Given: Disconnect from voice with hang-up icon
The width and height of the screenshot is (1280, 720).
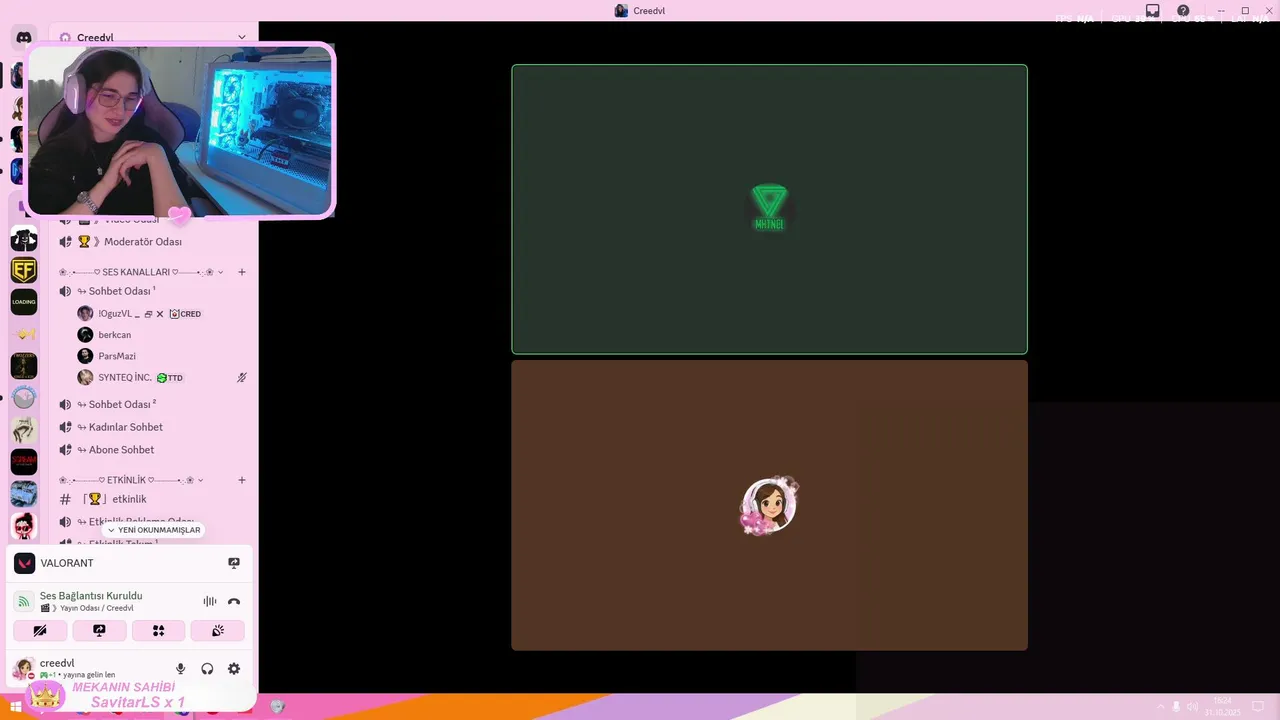Looking at the screenshot, I should [234, 601].
